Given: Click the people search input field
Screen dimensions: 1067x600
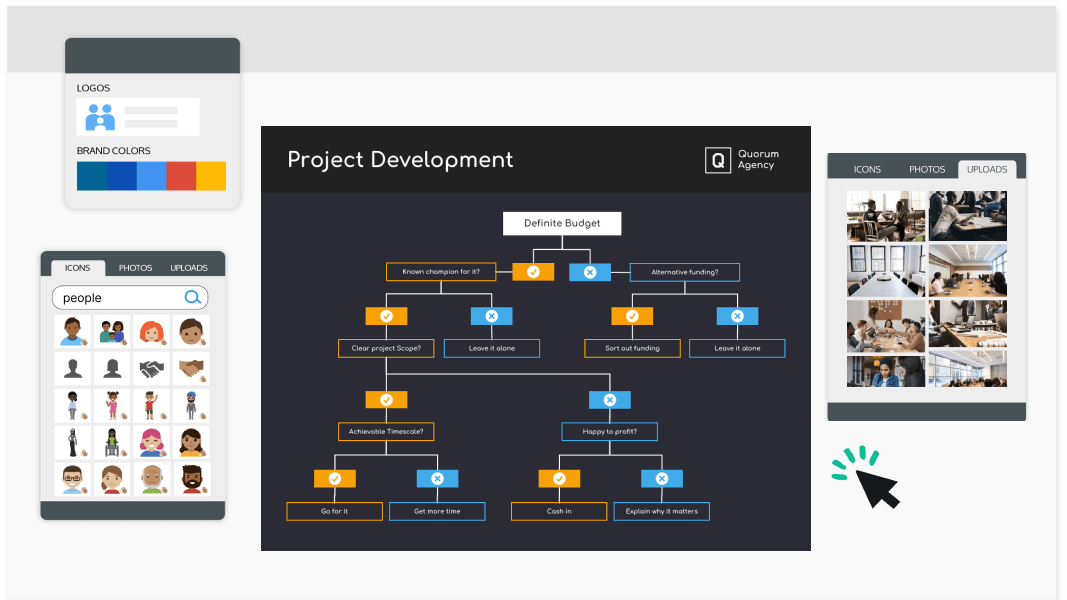Looking at the screenshot, I should [x=130, y=297].
